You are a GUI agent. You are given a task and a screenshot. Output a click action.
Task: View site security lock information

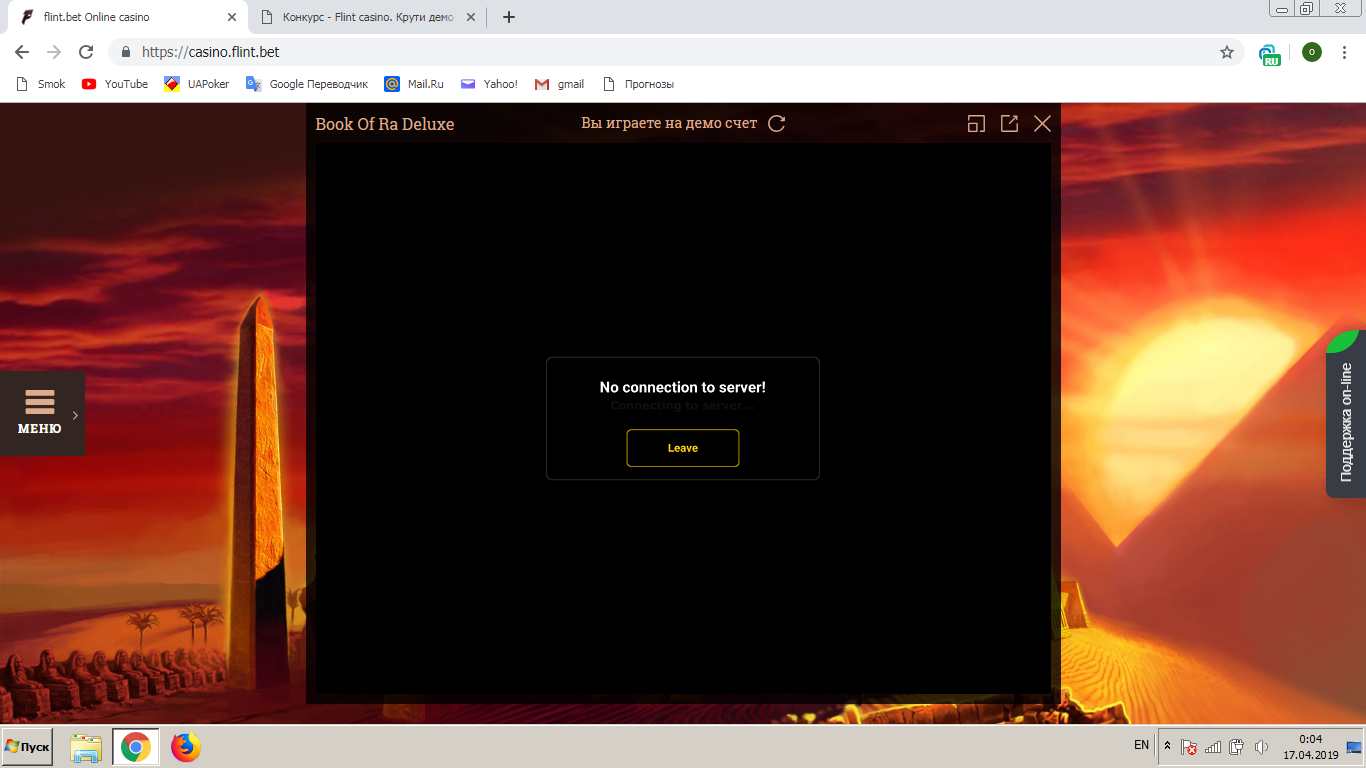[x=126, y=52]
